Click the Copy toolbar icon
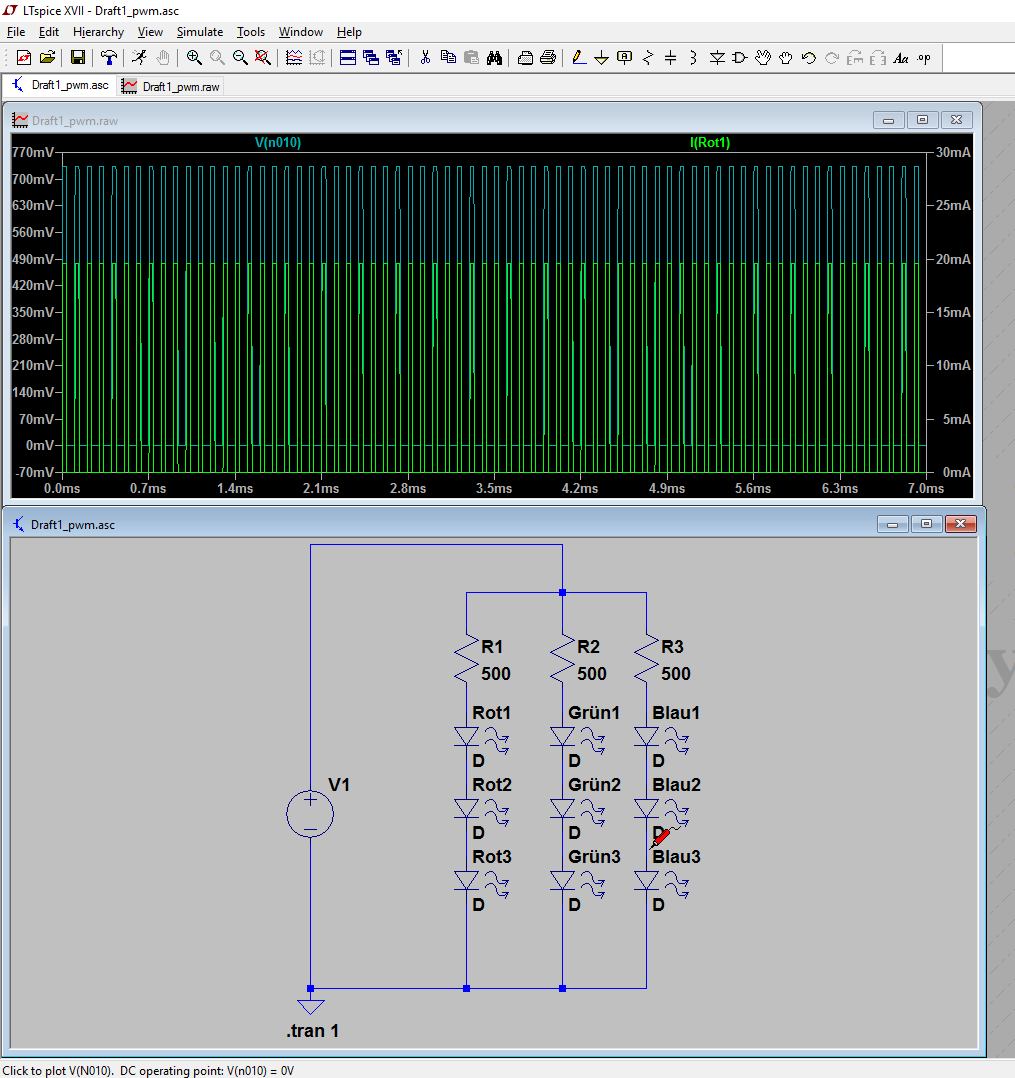1015x1078 pixels. tap(448, 58)
